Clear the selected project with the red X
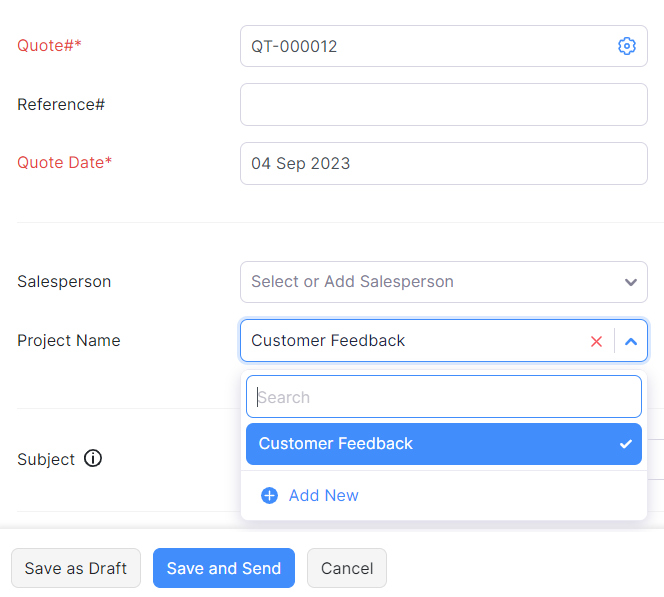 597,341
